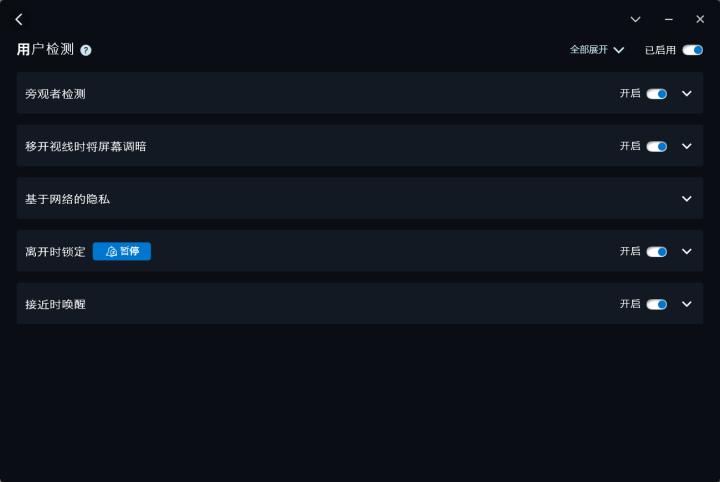This screenshot has height=482, width=720.
Task: Open the title bar dropdown chevron
Action: pyautogui.click(x=635, y=19)
